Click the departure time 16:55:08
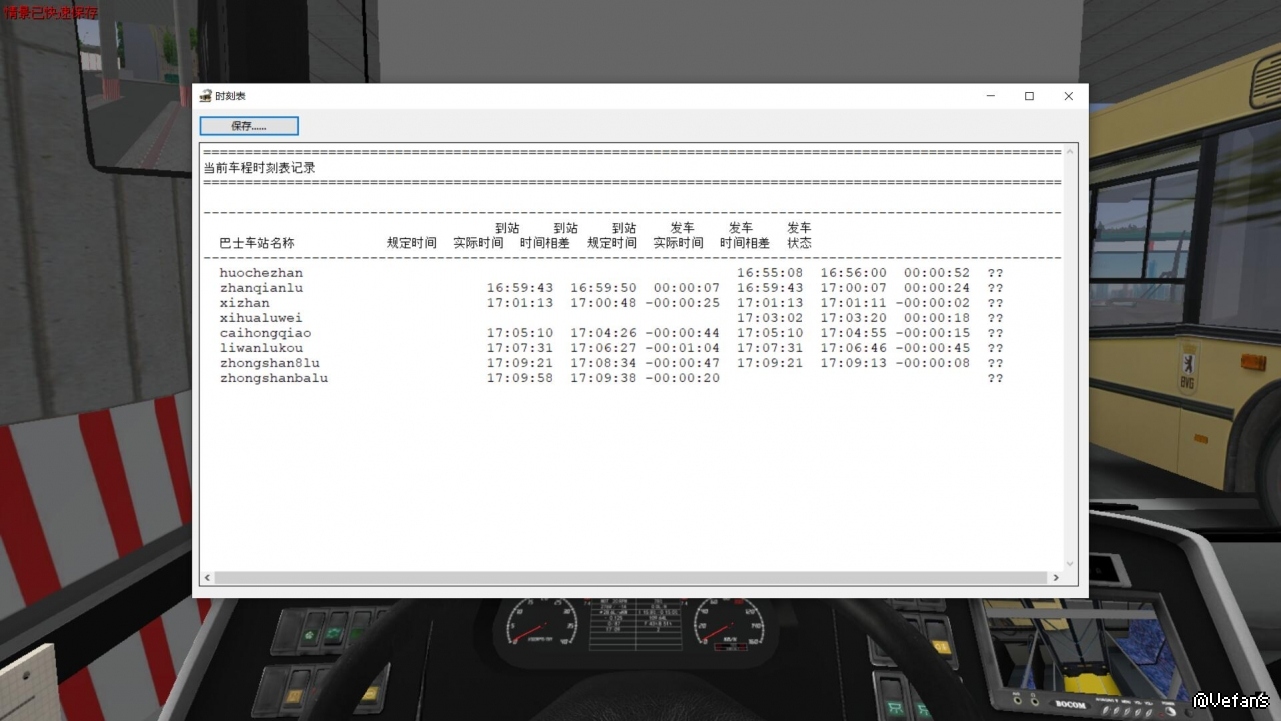Image resolution: width=1281 pixels, height=721 pixels. tap(770, 273)
